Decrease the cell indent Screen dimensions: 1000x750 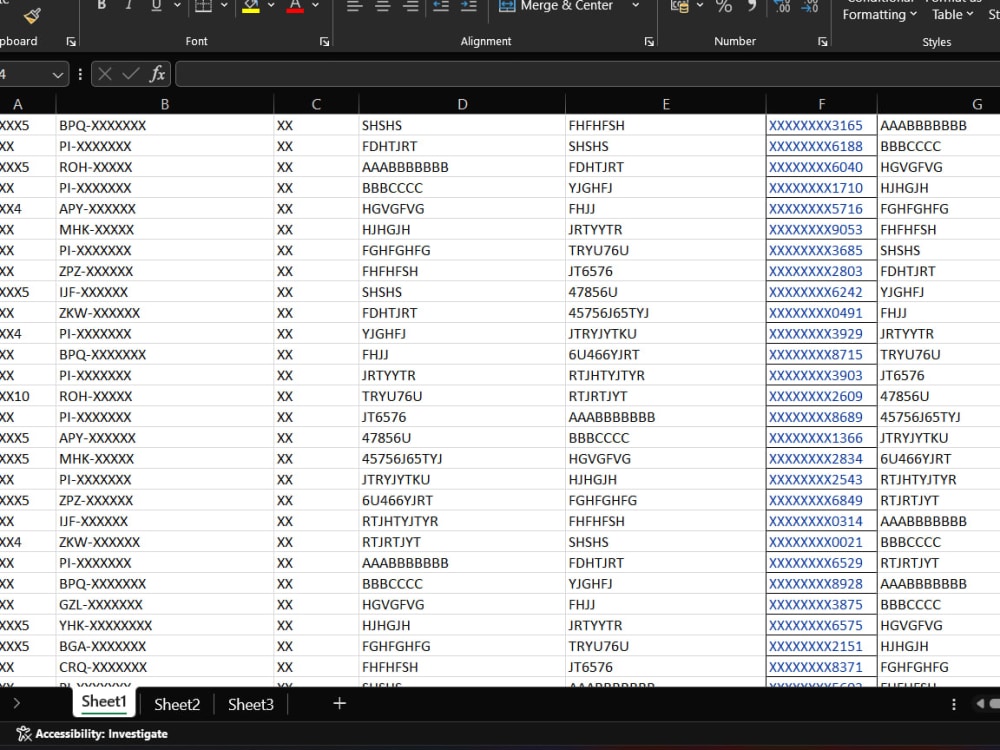click(x=441, y=6)
